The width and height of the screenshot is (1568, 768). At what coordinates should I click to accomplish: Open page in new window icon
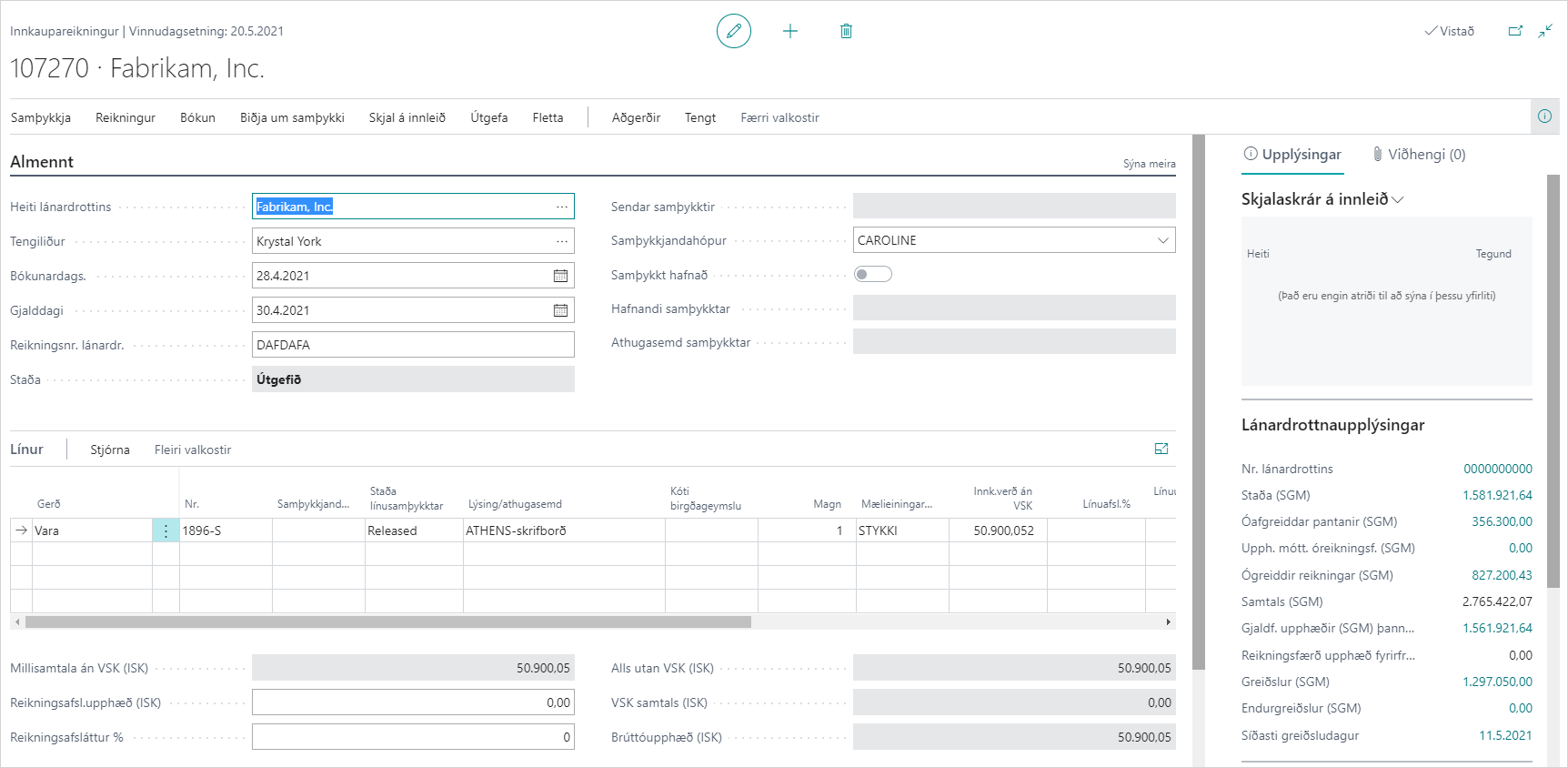[x=1515, y=31]
